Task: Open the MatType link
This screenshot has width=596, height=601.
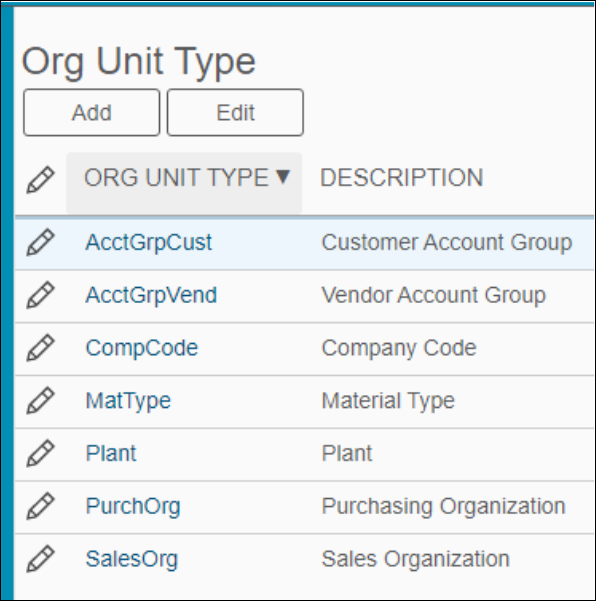Action: (x=128, y=401)
